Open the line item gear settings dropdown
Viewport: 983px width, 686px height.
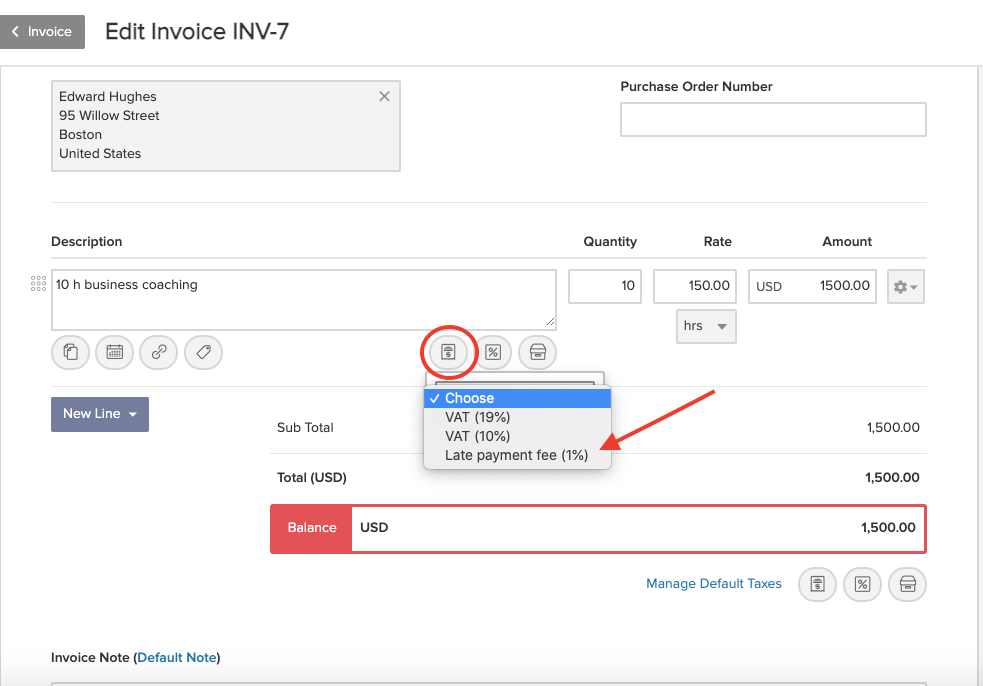pos(906,287)
